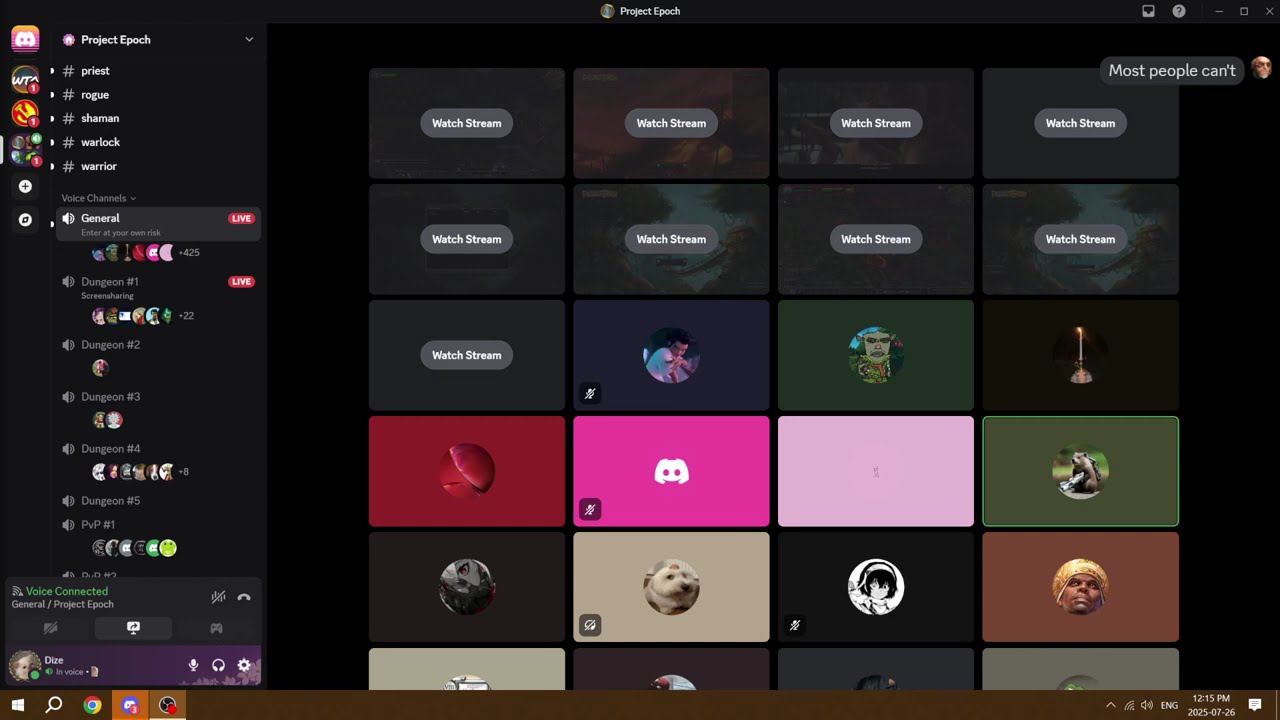Select the white dog avatar tile
The height and width of the screenshot is (720, 1280).
point(671,587)
